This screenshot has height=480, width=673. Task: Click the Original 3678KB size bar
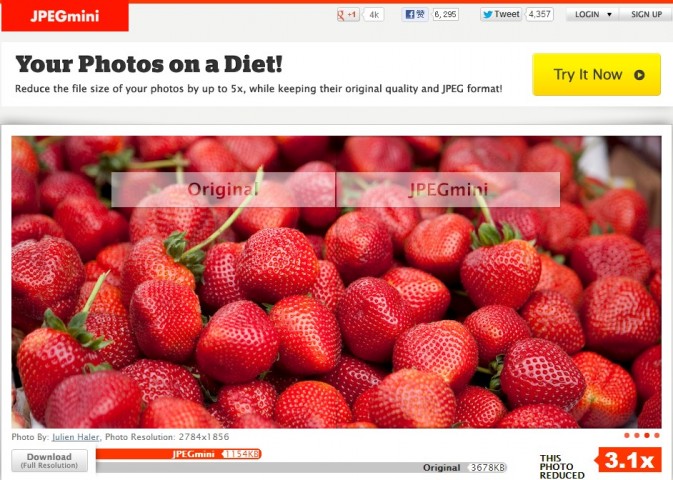point(301,468)
